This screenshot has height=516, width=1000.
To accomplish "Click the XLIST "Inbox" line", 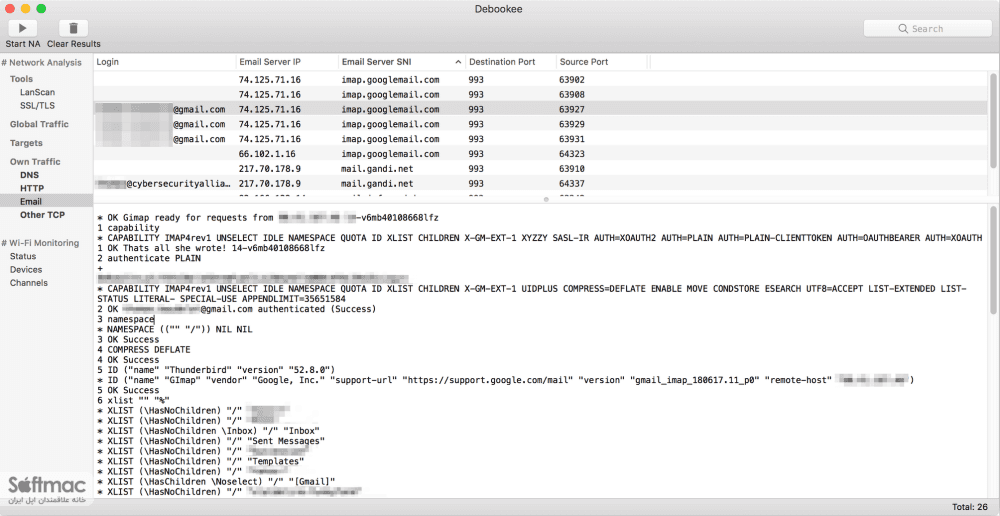I will [209, 431].
